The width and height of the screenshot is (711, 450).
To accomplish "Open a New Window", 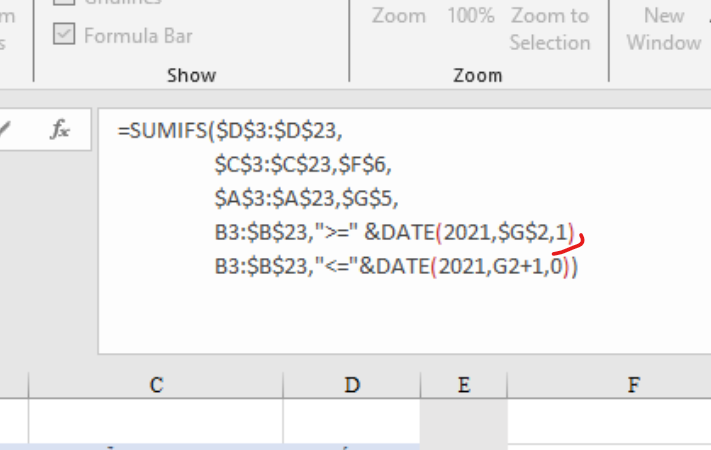I will [664, 29].
